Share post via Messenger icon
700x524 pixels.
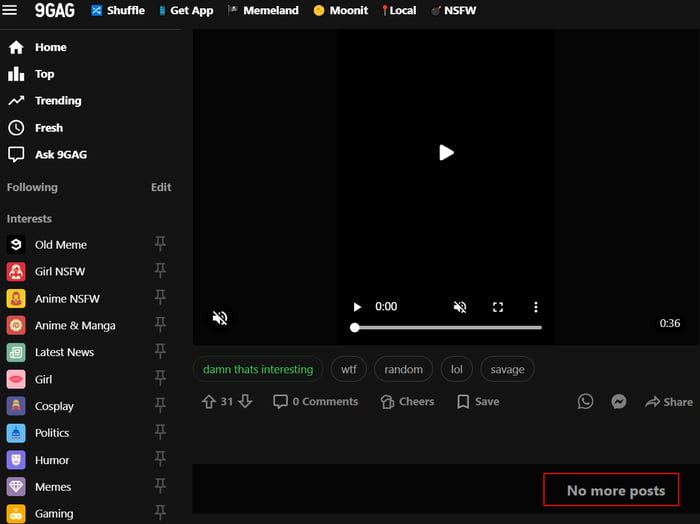click(619, 402)
